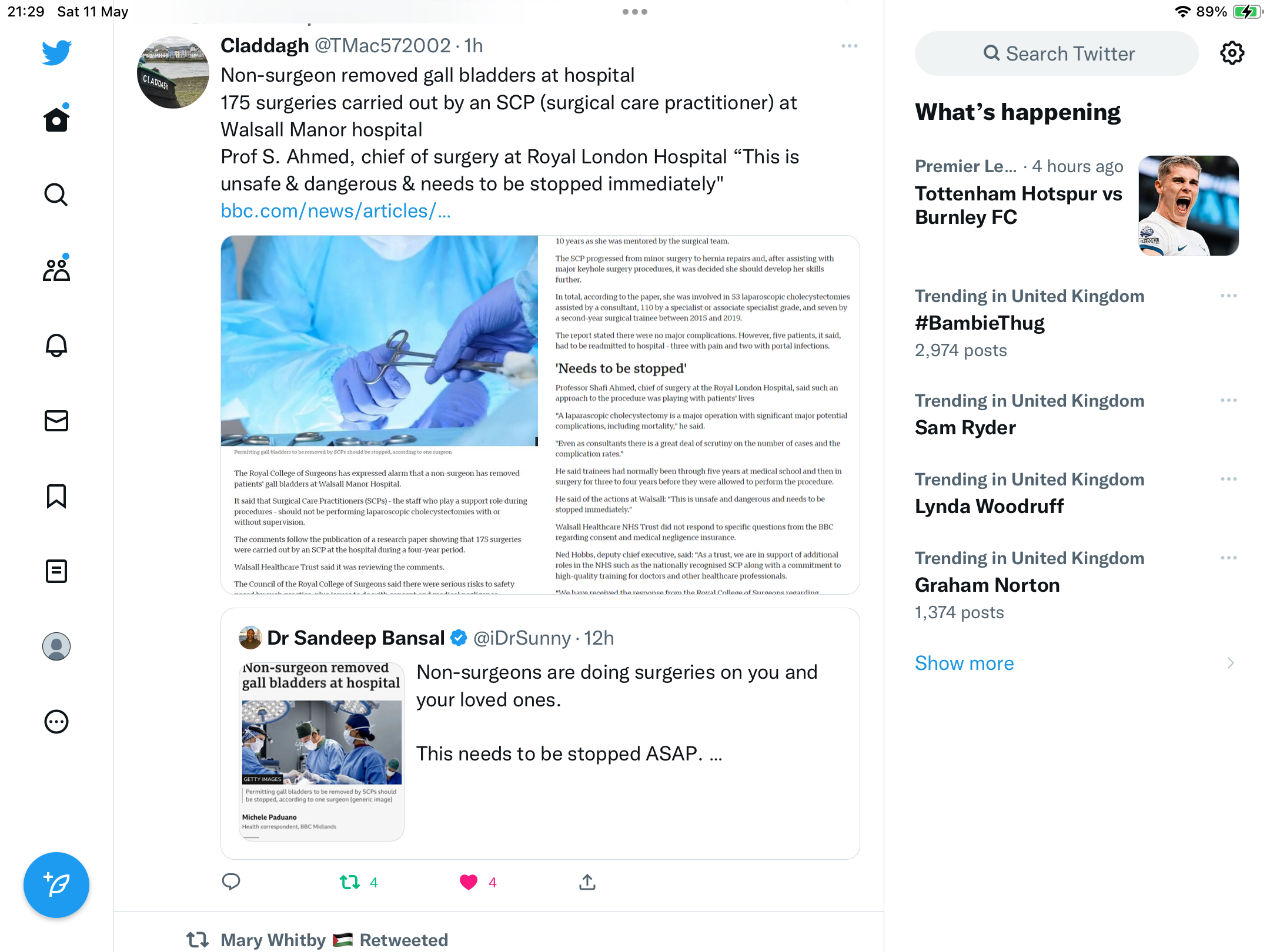Open the bbc.com/news/articles link

pyautogui.click(x=335, y=211)
